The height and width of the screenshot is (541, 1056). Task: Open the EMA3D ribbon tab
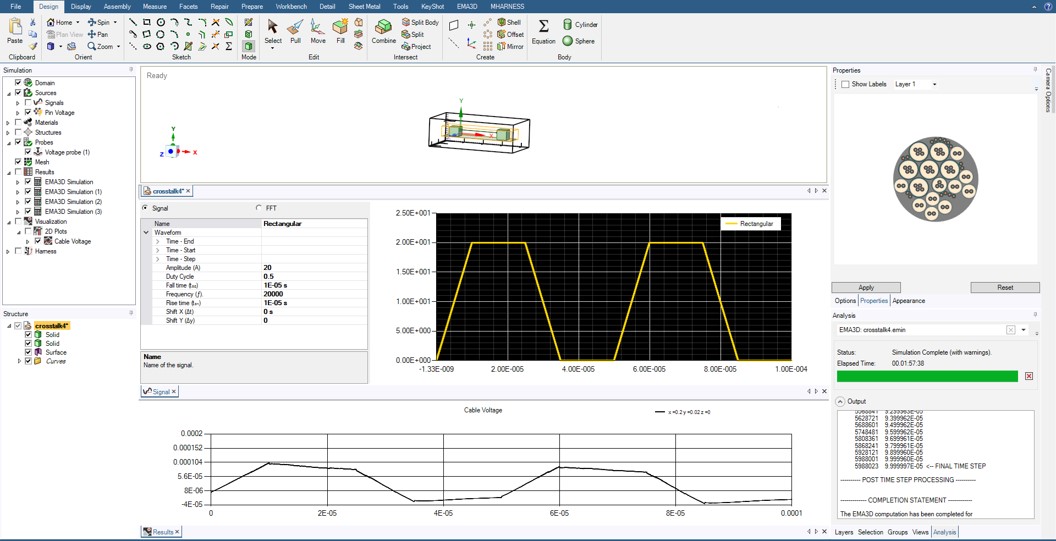(x=467, y=6)
